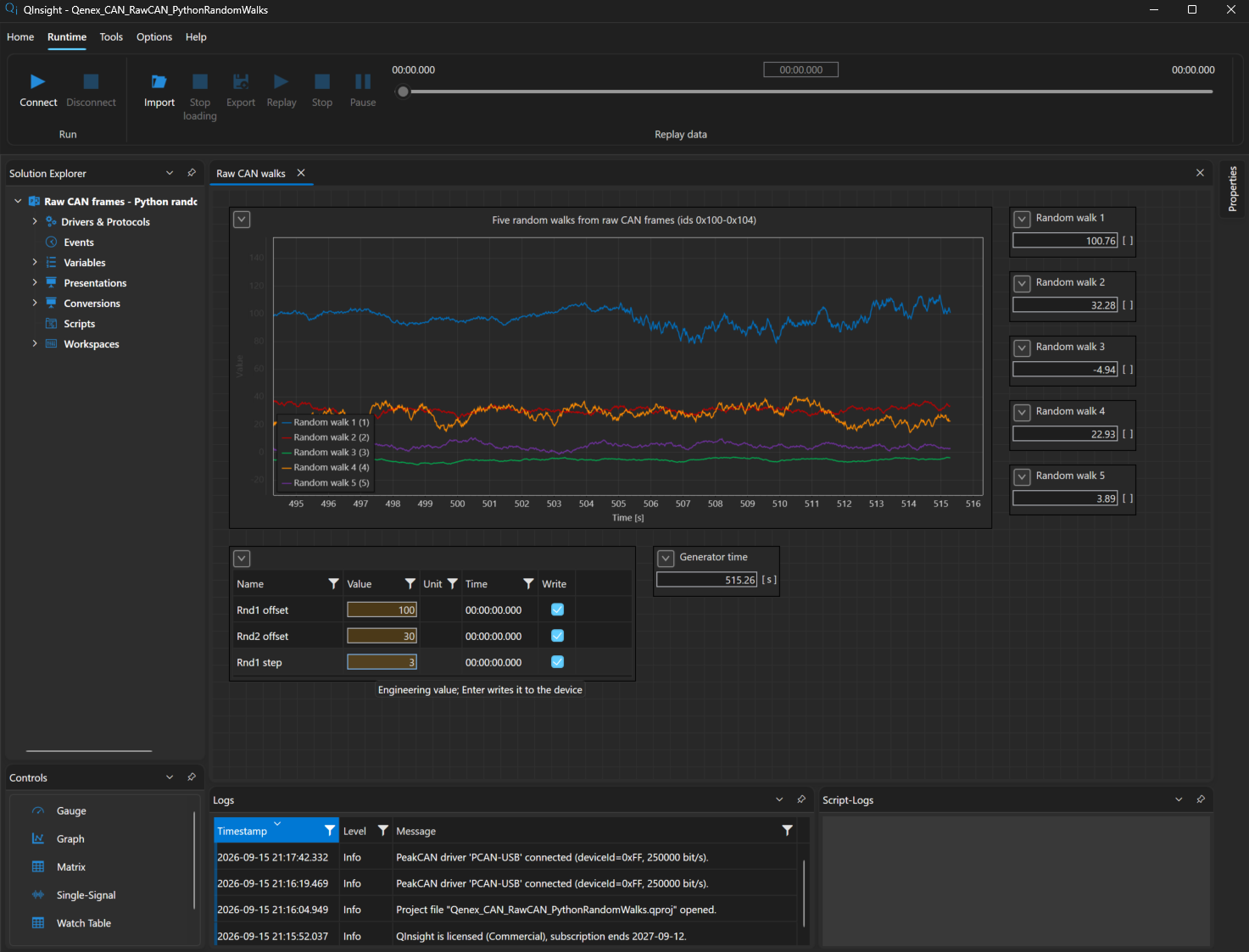Expand the Variables tree node

35,262
